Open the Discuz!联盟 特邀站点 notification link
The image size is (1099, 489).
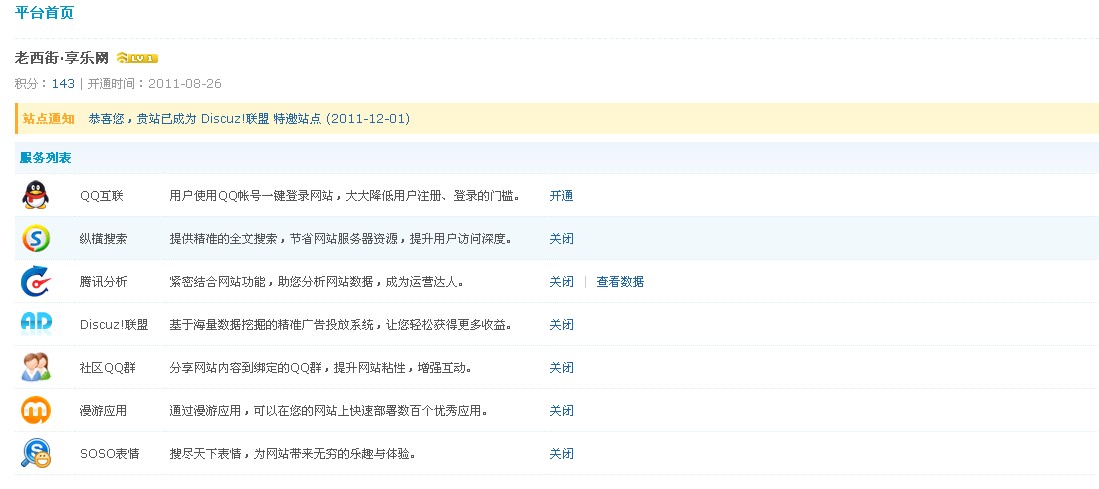(249, 118)
